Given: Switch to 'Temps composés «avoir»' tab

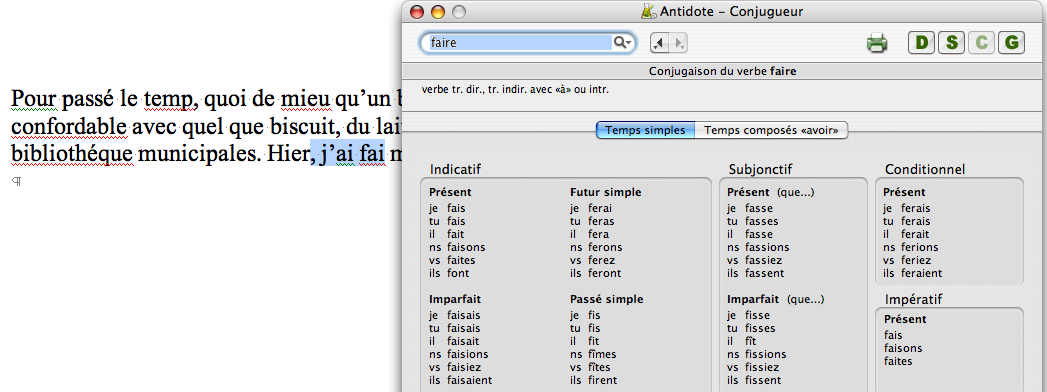Looking at the screenshot, I should pyautogui.click(x=771, y=130).
